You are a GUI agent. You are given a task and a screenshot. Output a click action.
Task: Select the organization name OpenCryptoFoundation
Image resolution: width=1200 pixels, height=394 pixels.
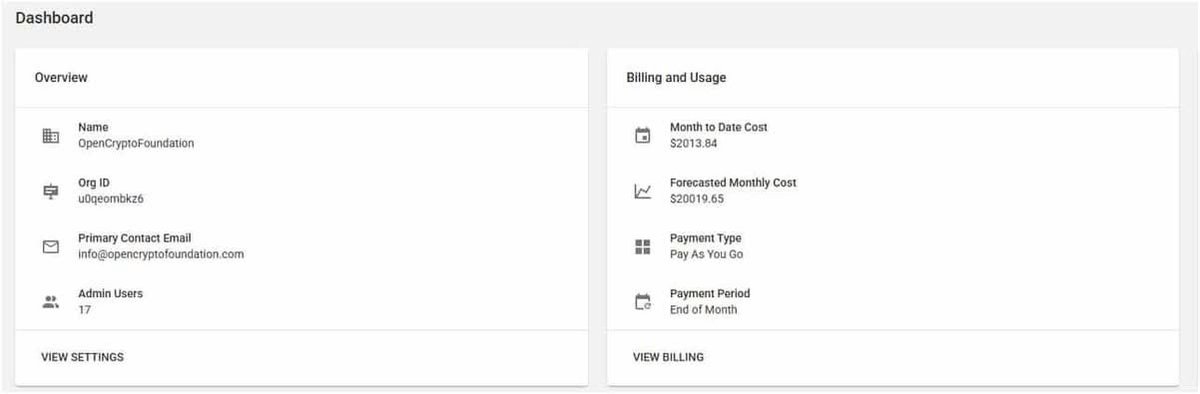click(x=136, y=143)
